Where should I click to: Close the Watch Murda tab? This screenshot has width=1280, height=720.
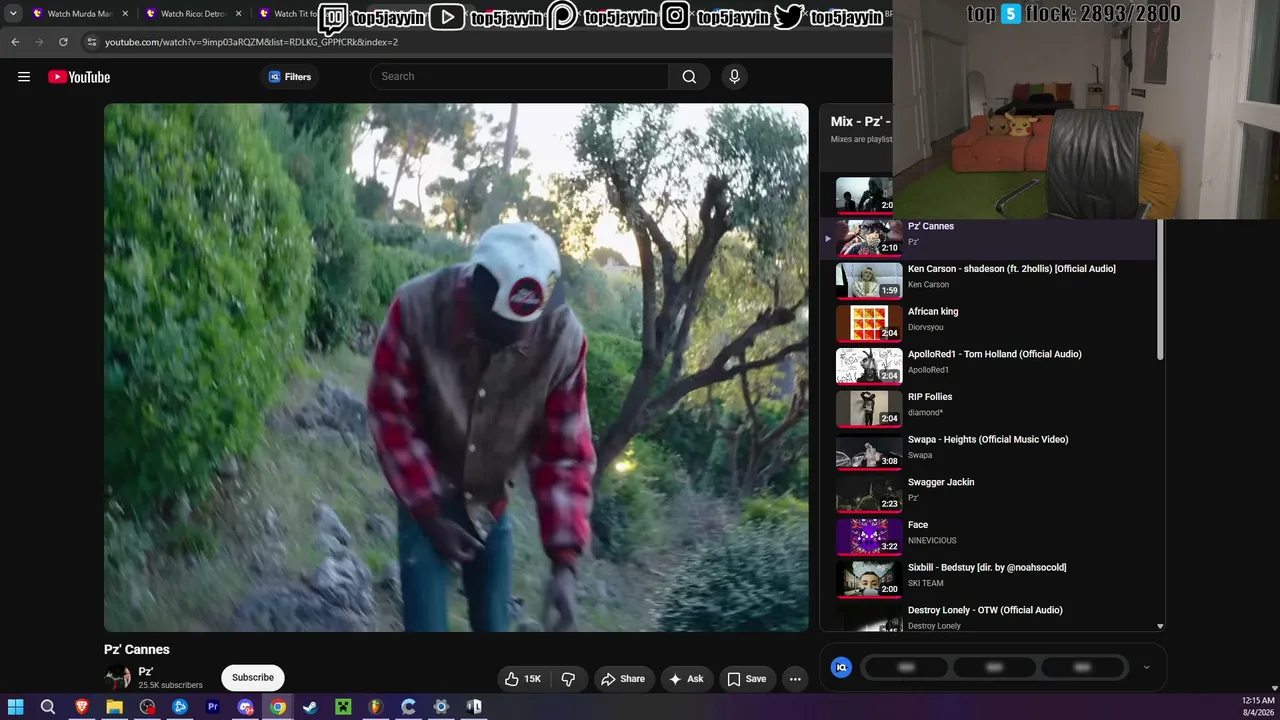tap(125, 14)
